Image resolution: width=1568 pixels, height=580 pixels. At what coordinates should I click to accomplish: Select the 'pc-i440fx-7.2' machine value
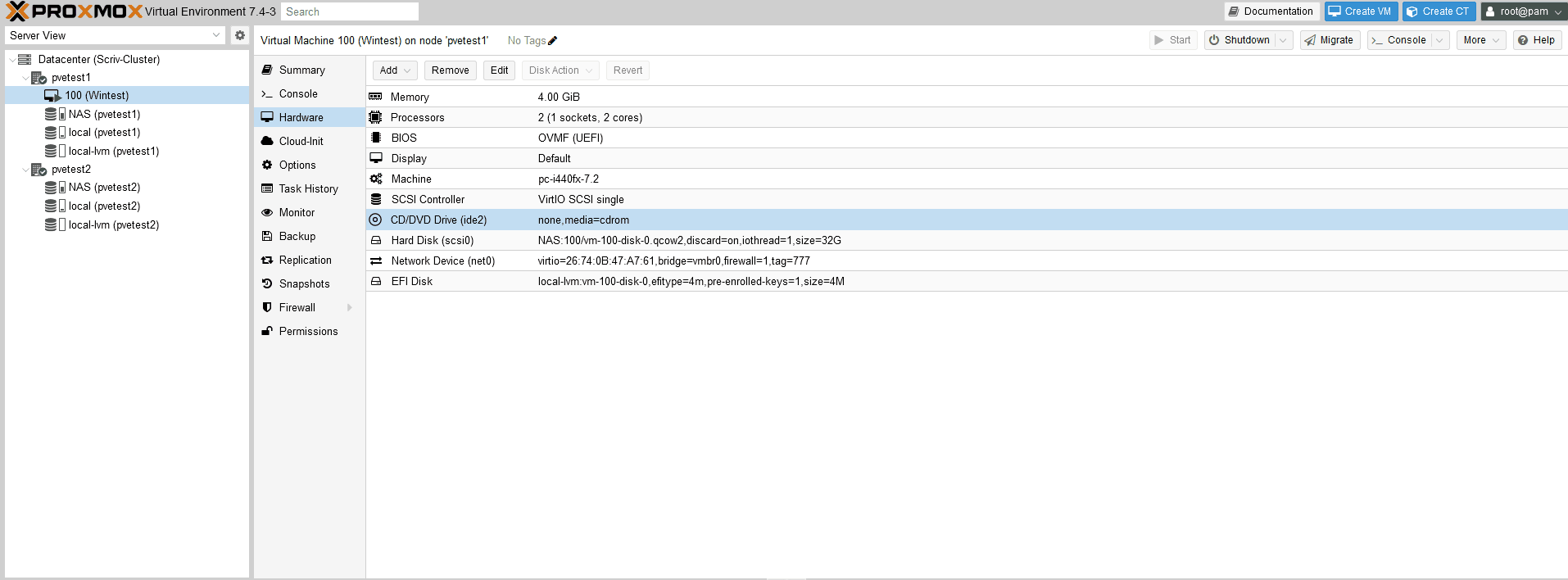pyautogui.click(x=569, y=179)
